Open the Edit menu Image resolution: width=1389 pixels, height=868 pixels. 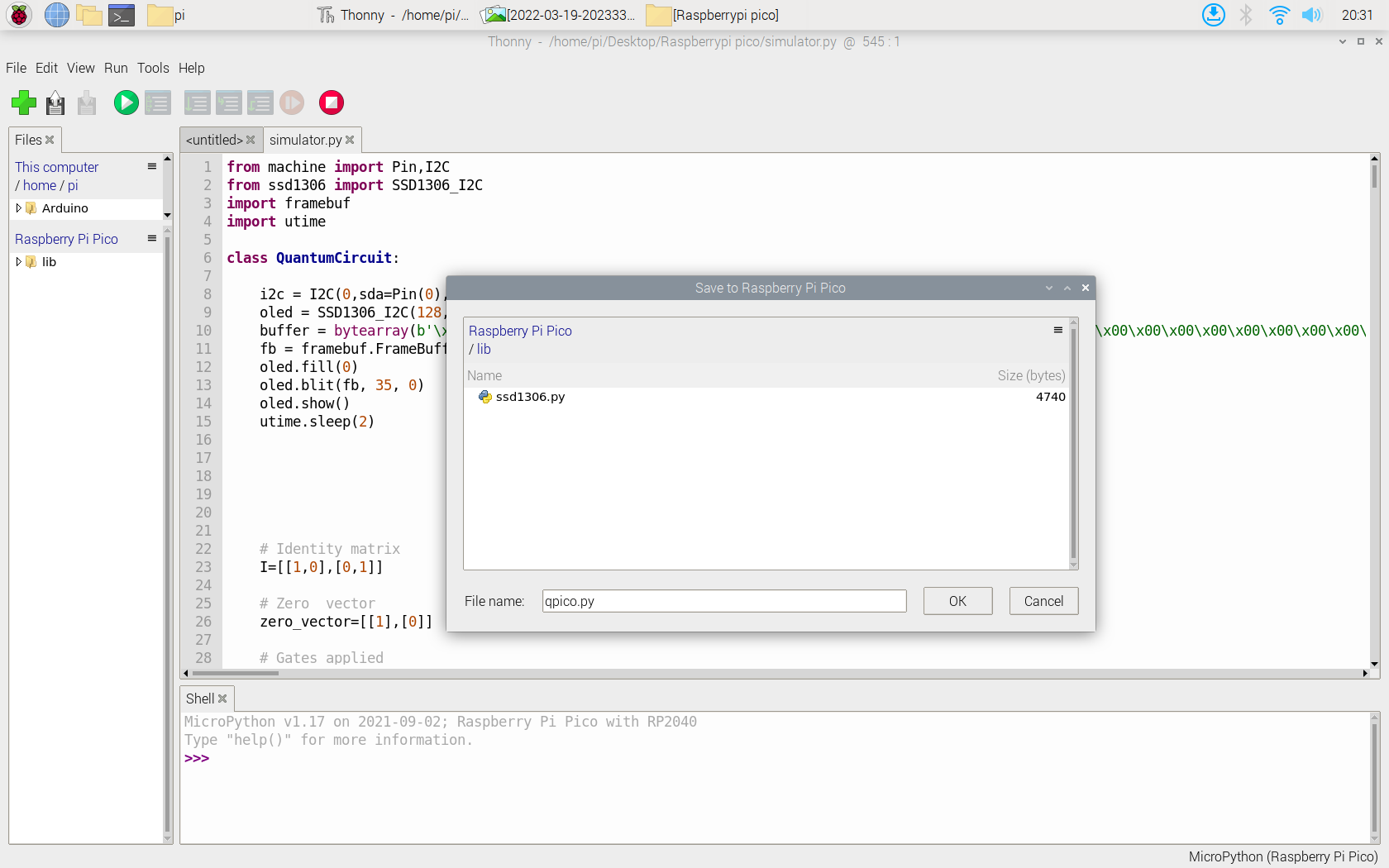pos(46,68)
